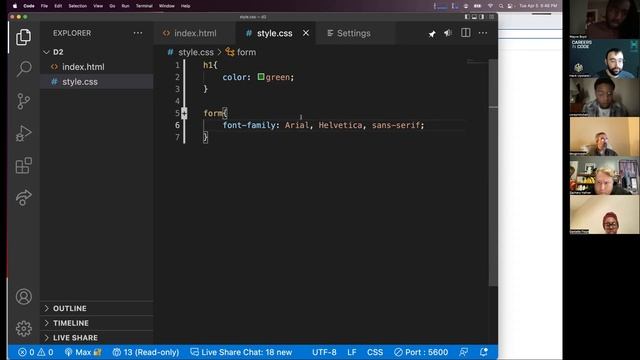This screenshot has width=640, height=360.
Task: Toggle primary sidebar layout icon in title bar
Action: [x=467, y=17]
